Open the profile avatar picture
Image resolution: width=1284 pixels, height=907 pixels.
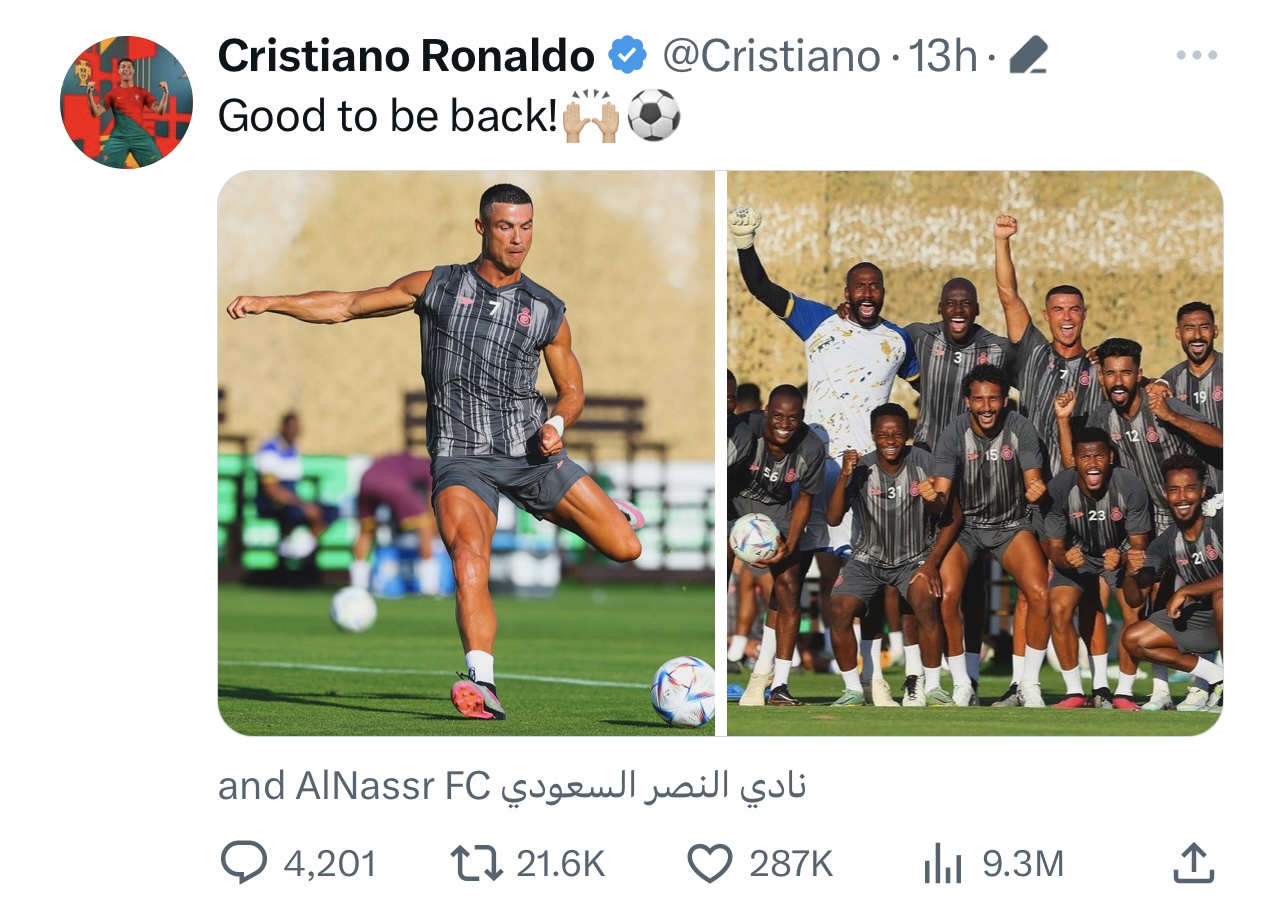(126, 102)
